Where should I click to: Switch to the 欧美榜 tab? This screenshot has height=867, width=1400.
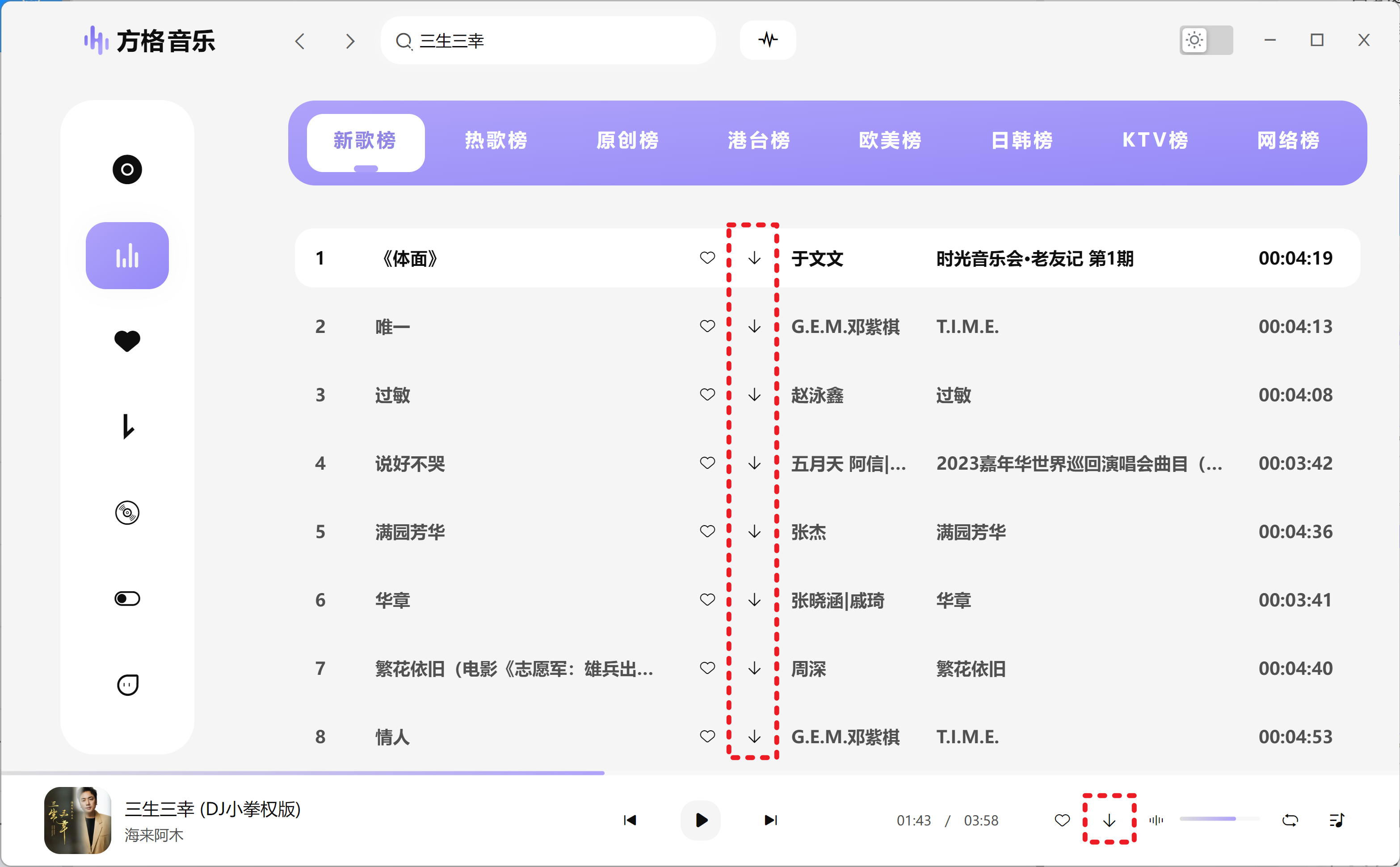pos(890,140)
